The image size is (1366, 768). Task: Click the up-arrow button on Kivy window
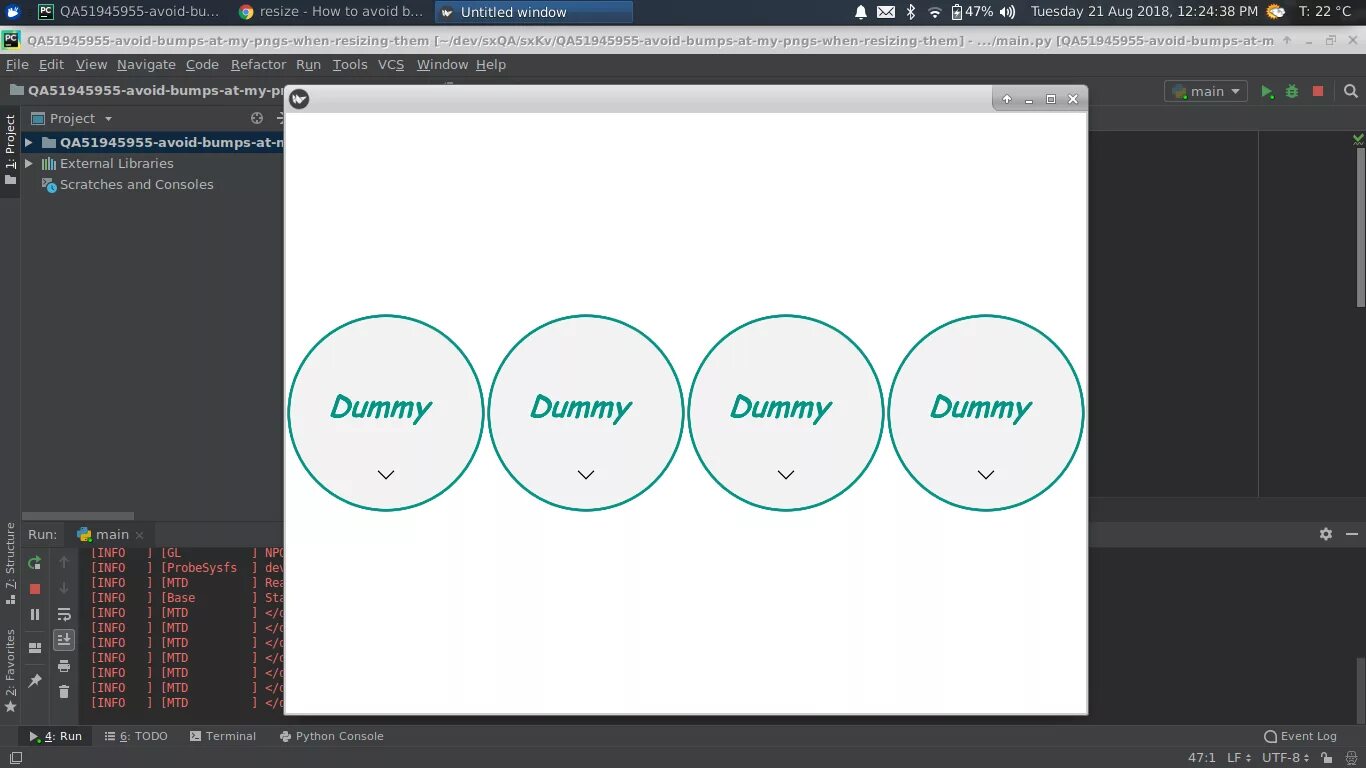(1007, 99)
